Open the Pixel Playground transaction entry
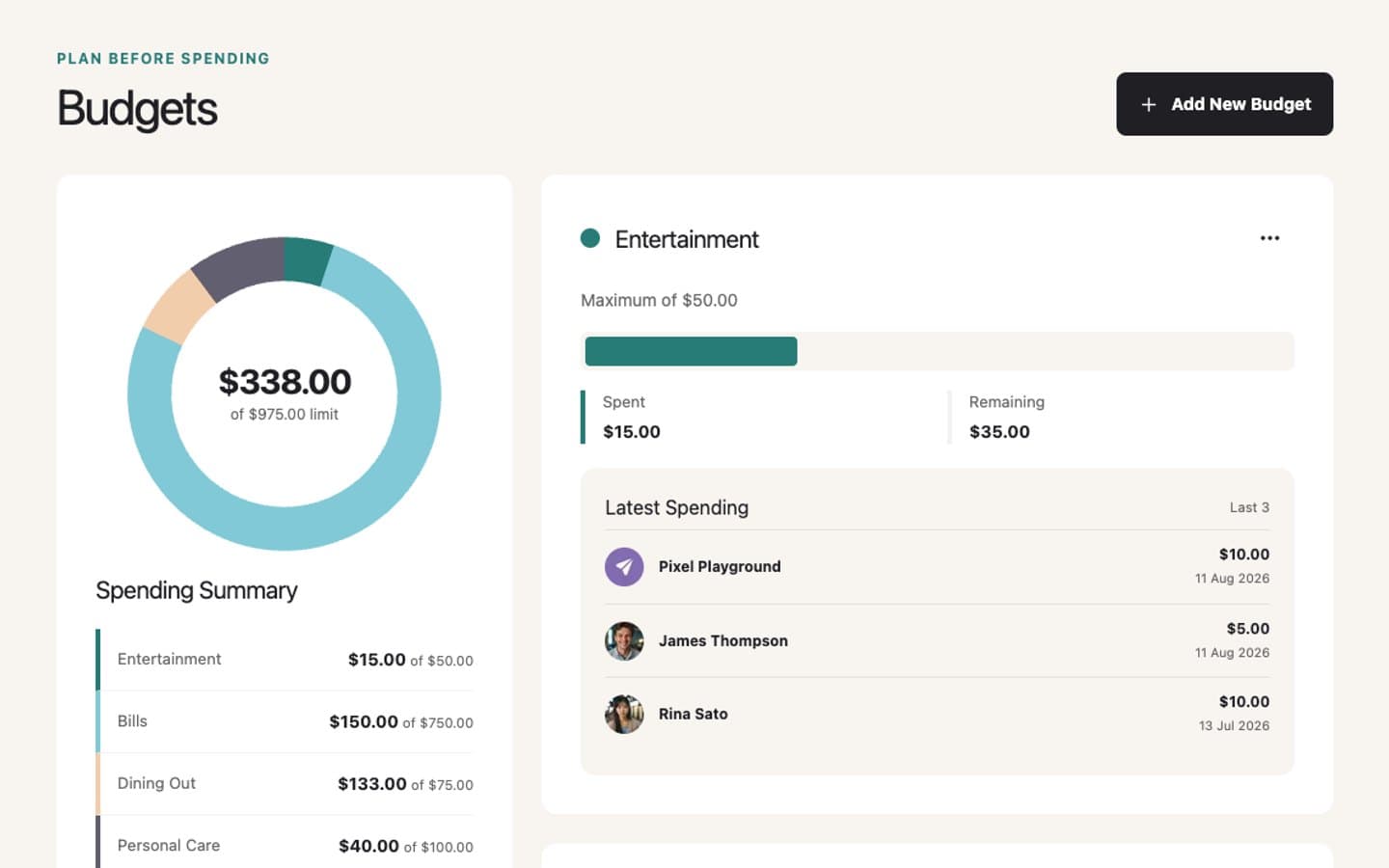 pos(938,567)
